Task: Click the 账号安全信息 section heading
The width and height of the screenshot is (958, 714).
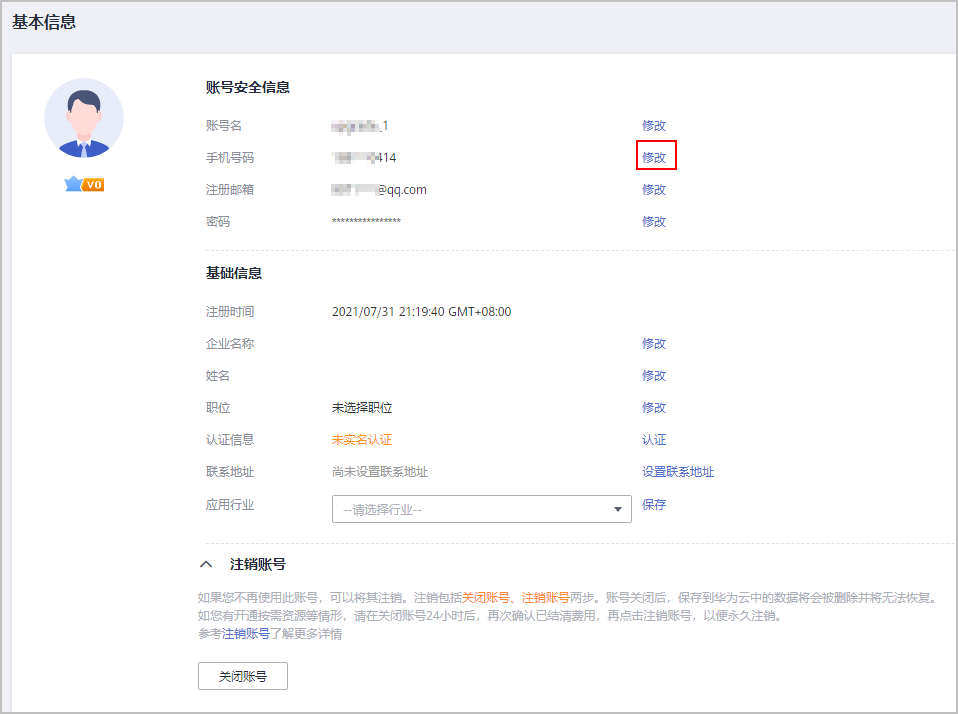Action: (247, 87)
